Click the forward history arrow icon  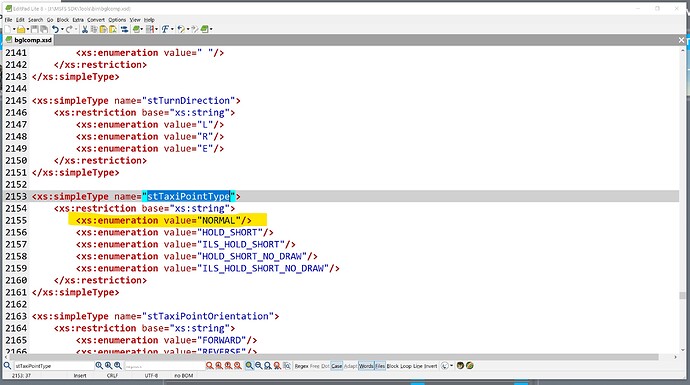coord(194,29)
